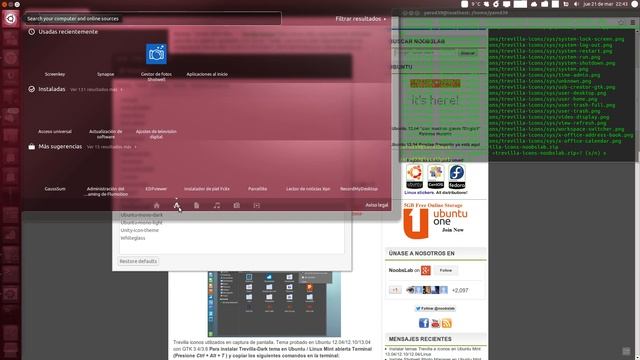Open the Ubuntu Dash home button

coord(10,19)
